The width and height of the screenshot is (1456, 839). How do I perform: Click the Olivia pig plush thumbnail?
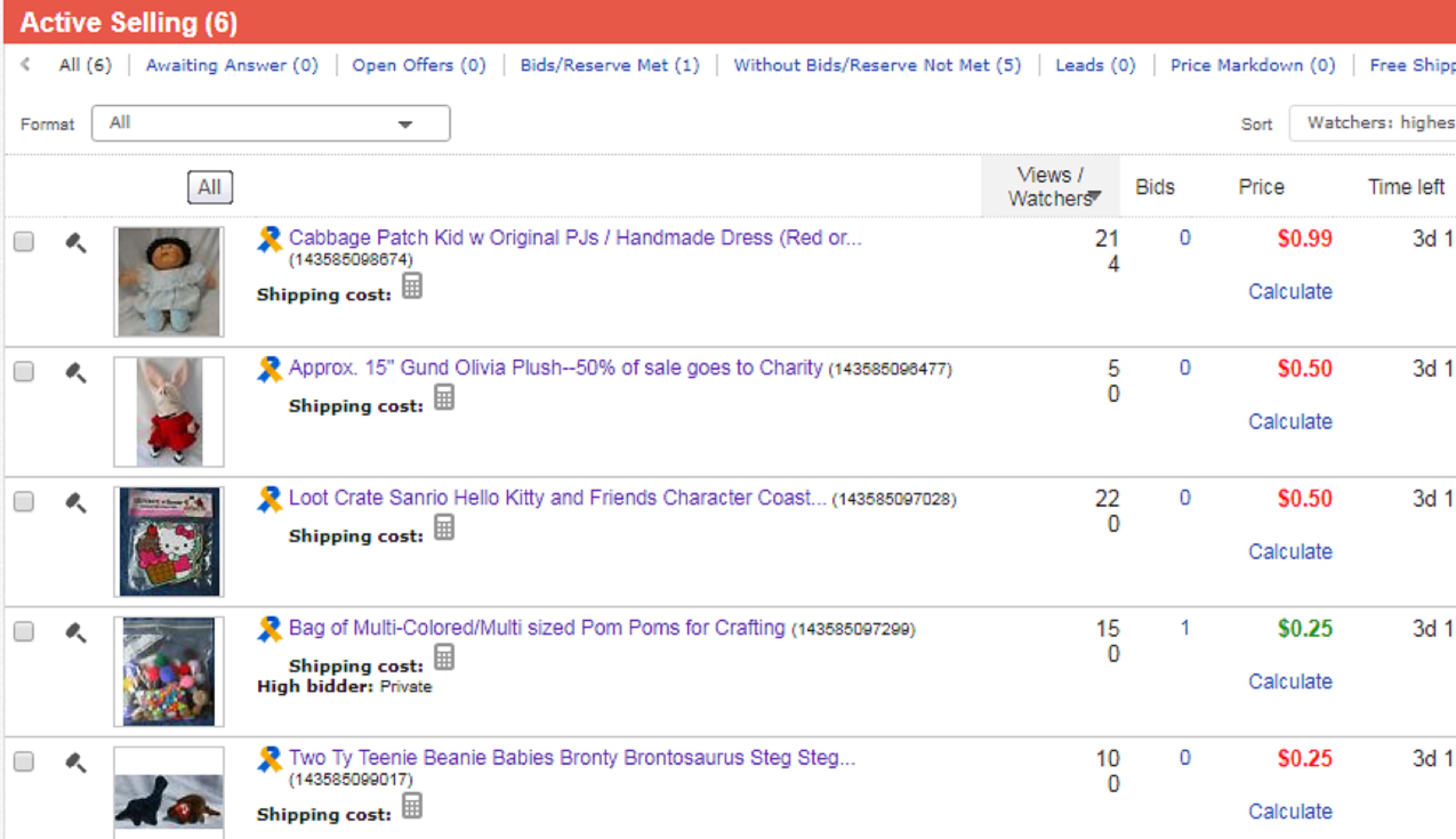pos(169,412)
